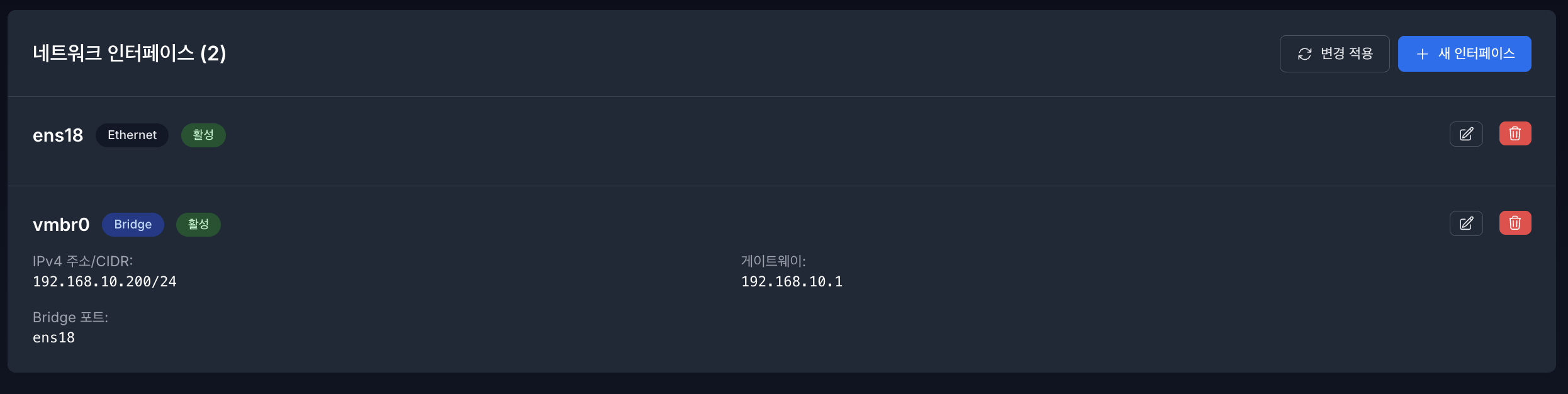Screen dimensions: 1568x394
Task: Toggle the 활성 status badge on vmbr0
Action: coord(198,224)
